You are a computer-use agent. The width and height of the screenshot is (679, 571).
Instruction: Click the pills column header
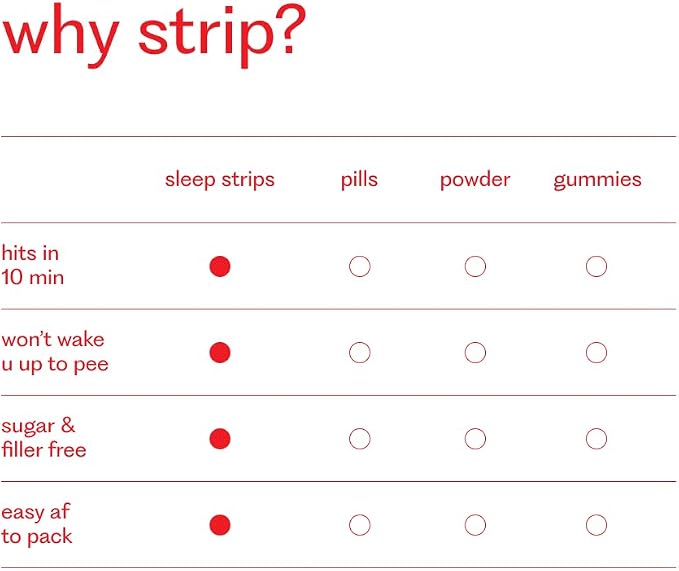coord(359,180)
